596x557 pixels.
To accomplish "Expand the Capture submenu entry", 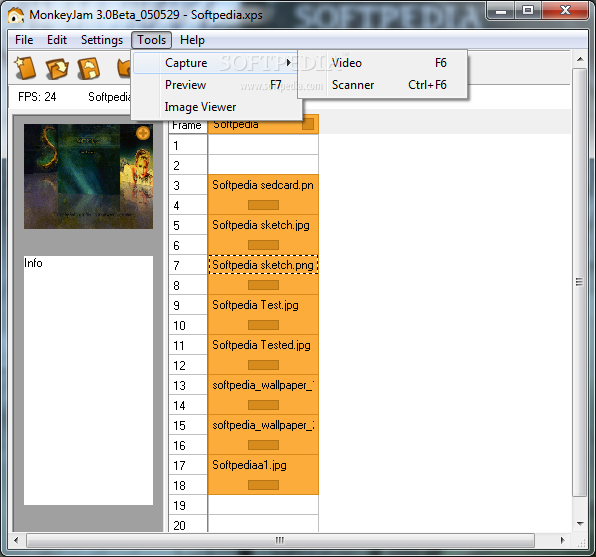I will [215, 63].
